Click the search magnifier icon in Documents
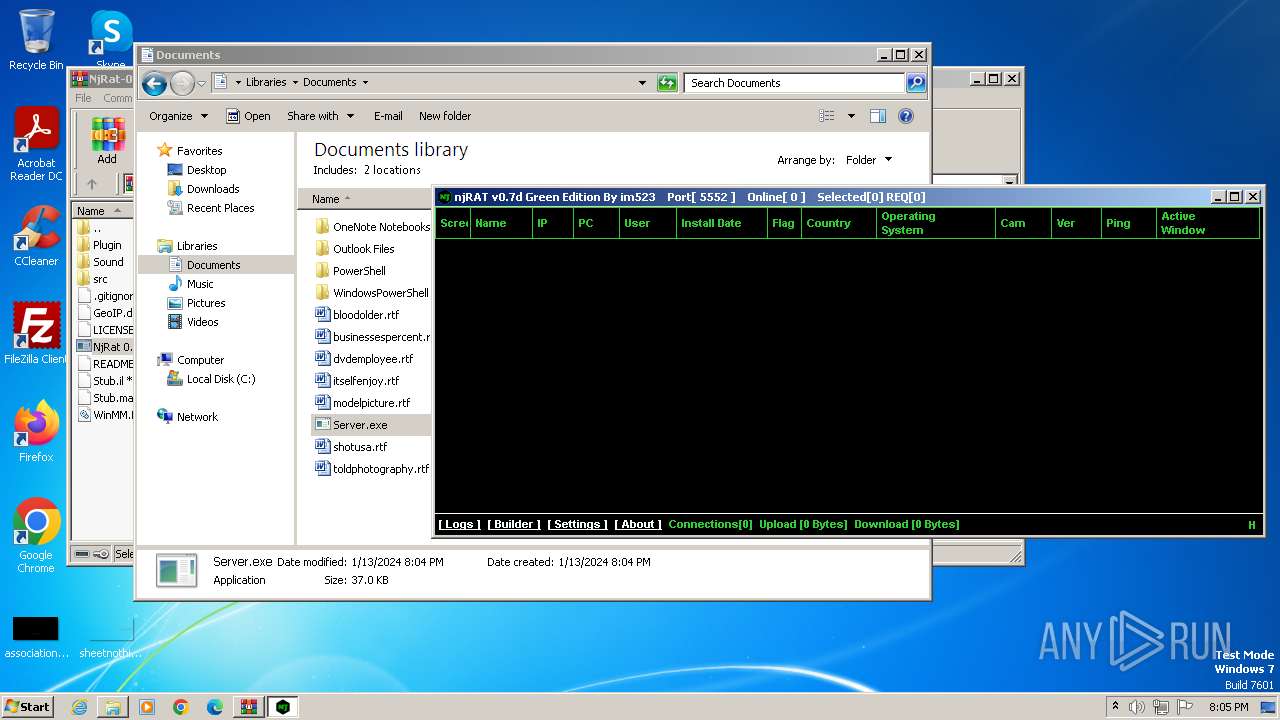Viewport: 1280px width, 720px height. click(916, 83)
